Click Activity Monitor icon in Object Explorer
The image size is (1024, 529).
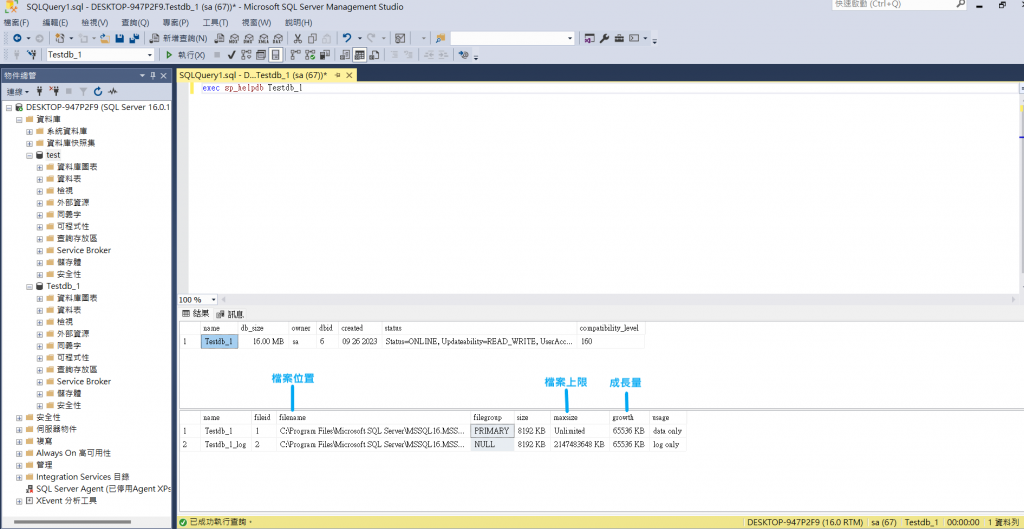[x=112, y=91]
